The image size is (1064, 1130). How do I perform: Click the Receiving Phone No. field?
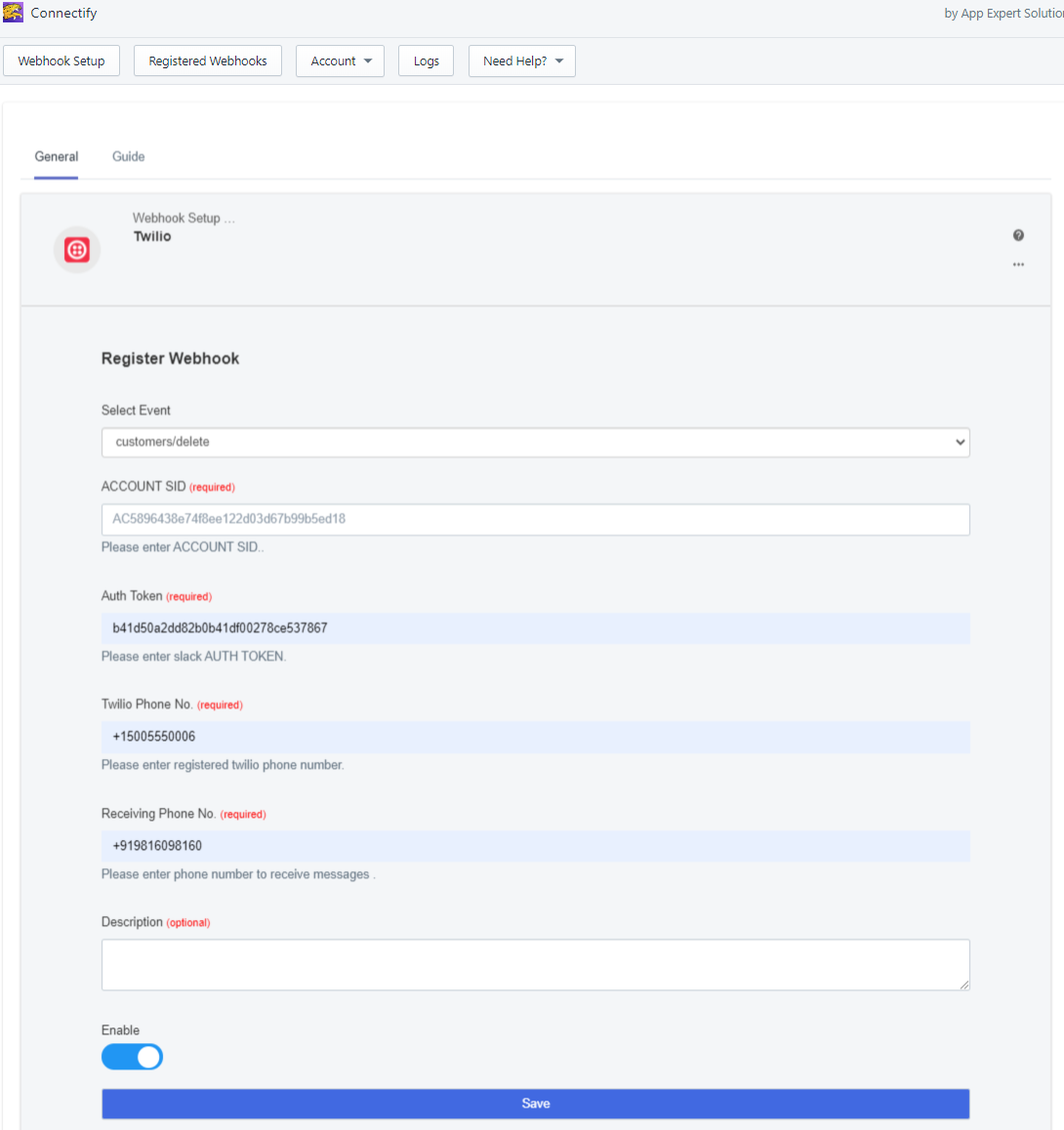pyautogui.click(x=536, y=846)
